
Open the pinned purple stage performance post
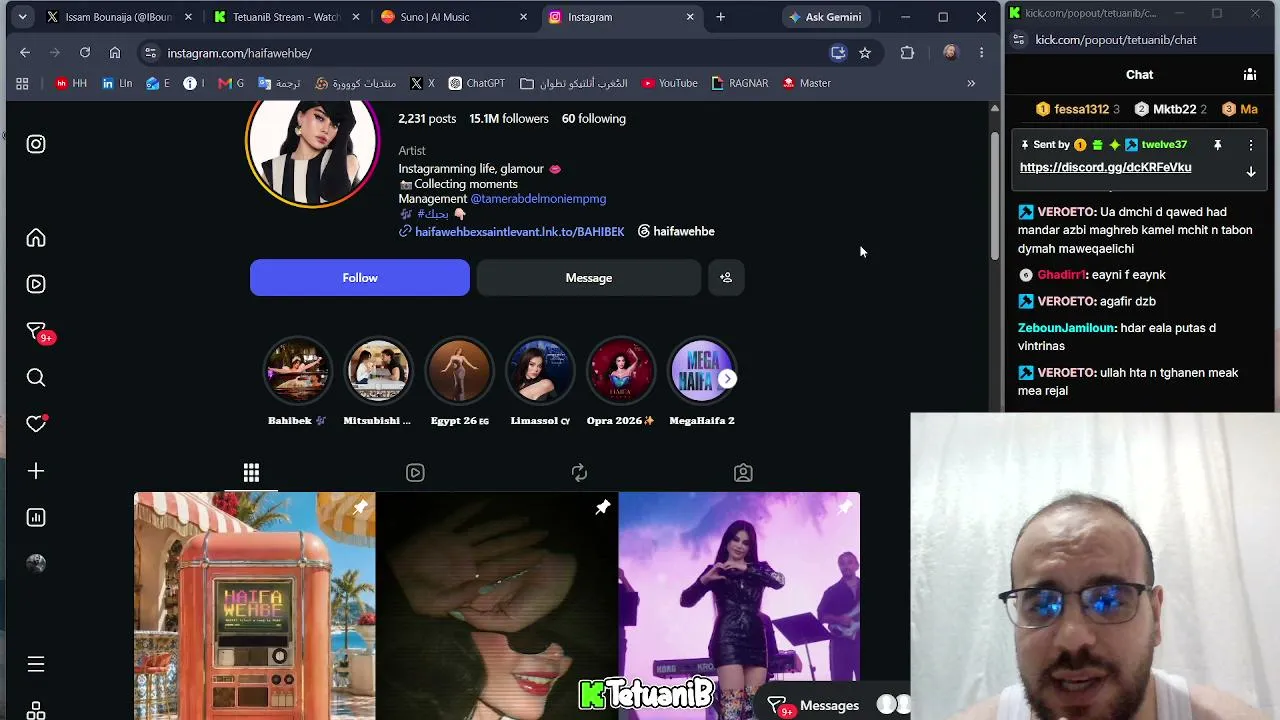(739, 606)
